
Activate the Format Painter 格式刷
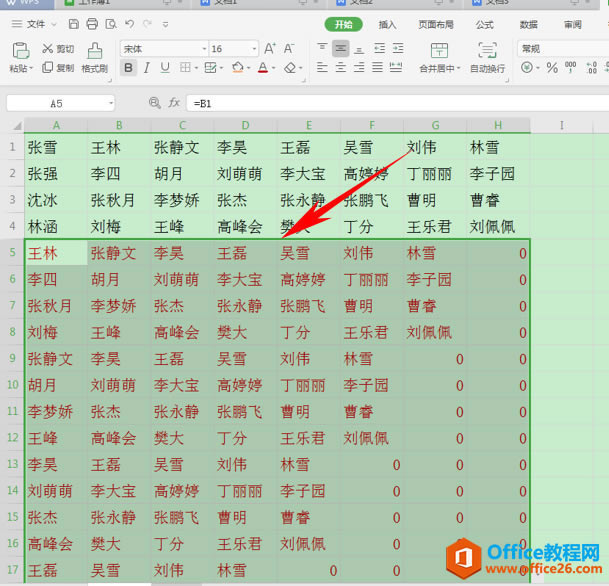point(94,57)
